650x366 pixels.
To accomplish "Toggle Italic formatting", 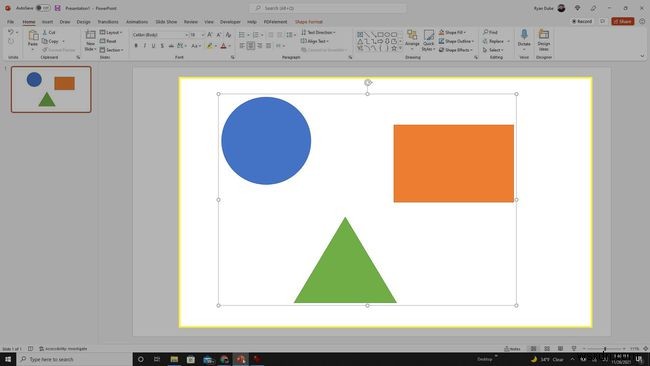I will pos(145,46).
